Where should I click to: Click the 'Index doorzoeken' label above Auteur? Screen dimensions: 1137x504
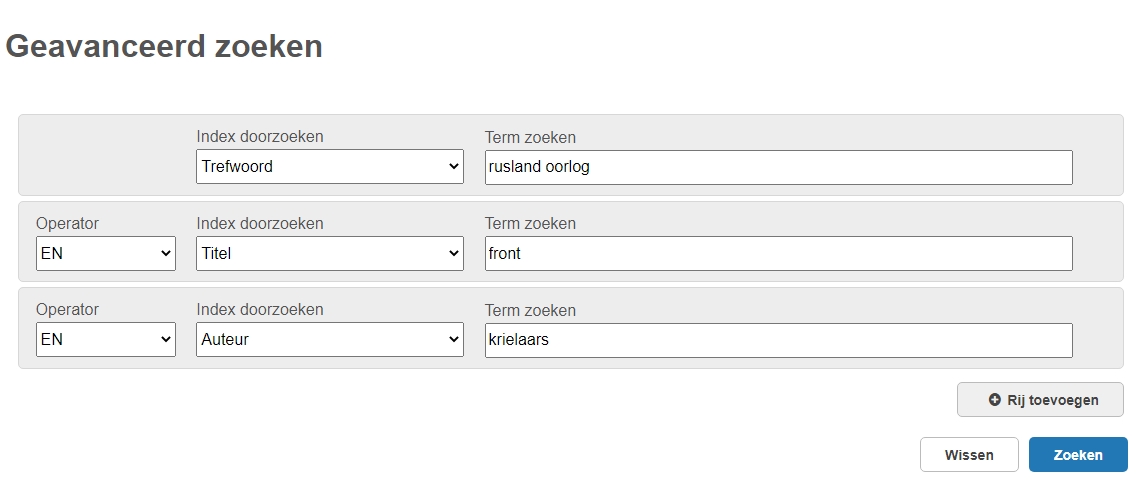click(260, 310)
